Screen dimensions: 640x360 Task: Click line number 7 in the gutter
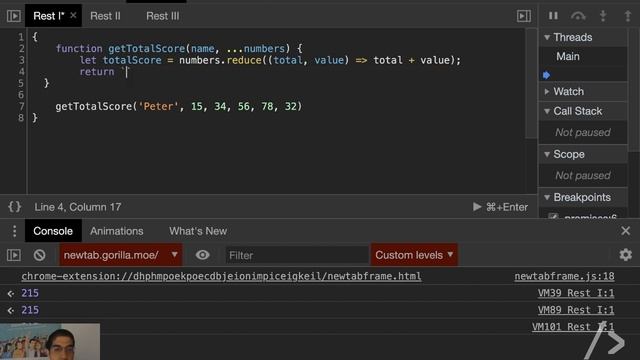(21, 107)
